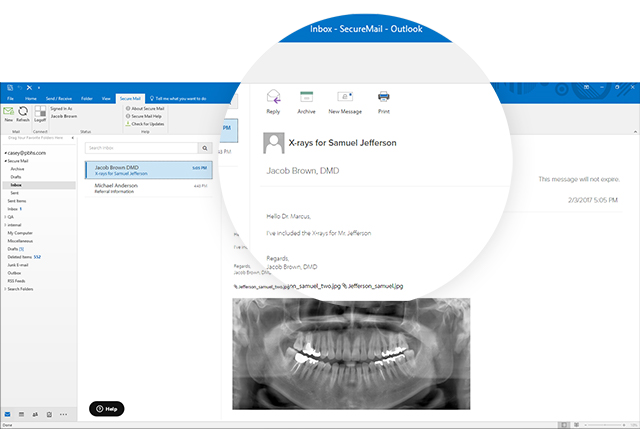The width and height of the screenshot is (640, 429).
Task: Open Customize Quick Access Toolbar dropdown
Action: coord(39,88)
